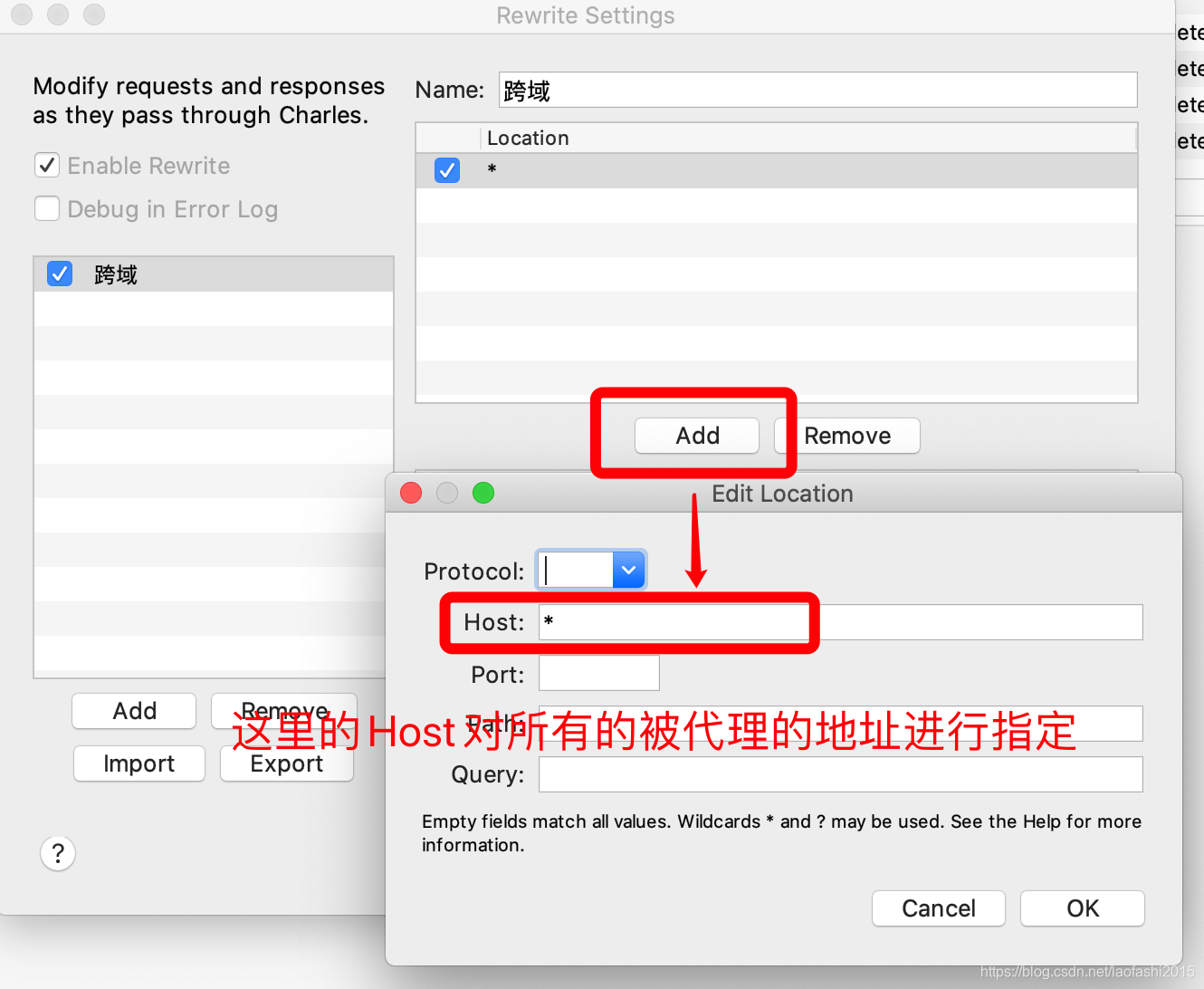Toggle Enable Rewrite checkbox
The image size is (1204, 989).
point(47,165)
